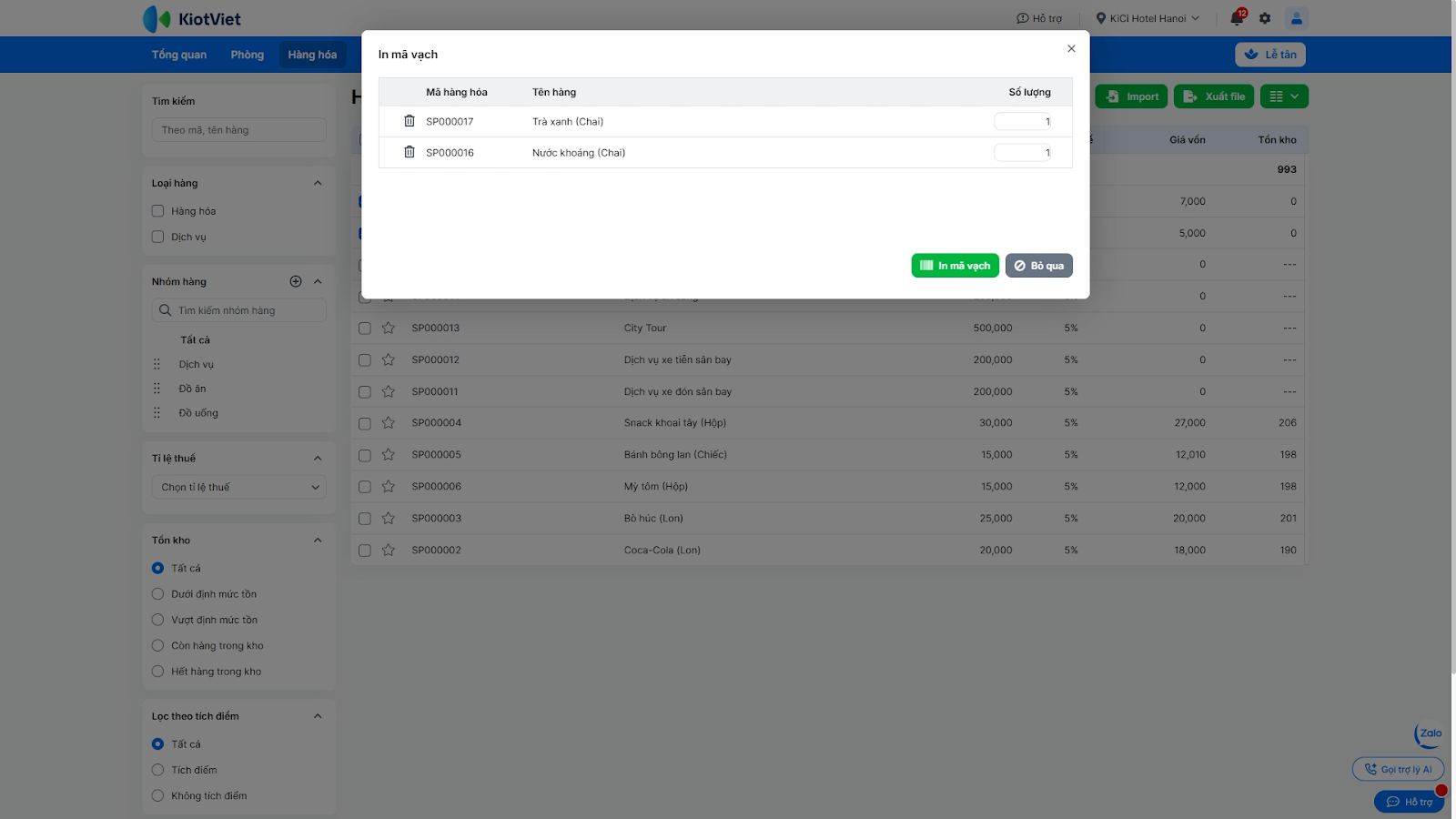
Task: Open the Zalo chat widget
Action: [x=1430, y=734]
